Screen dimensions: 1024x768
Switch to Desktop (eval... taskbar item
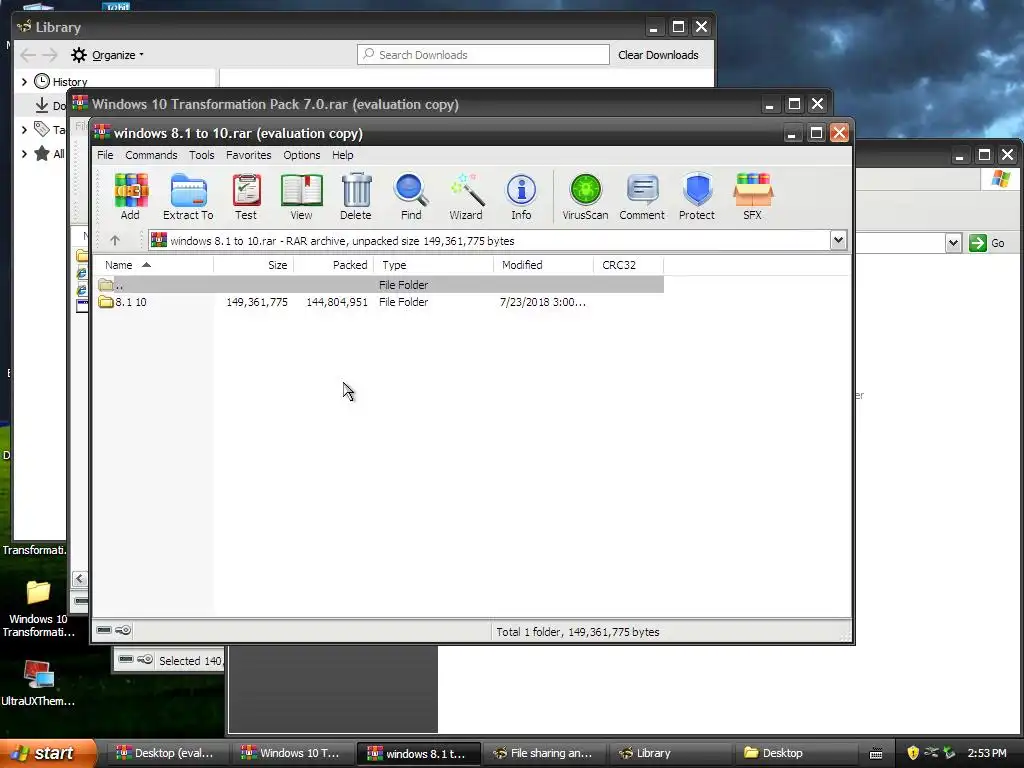pos(166,753)
